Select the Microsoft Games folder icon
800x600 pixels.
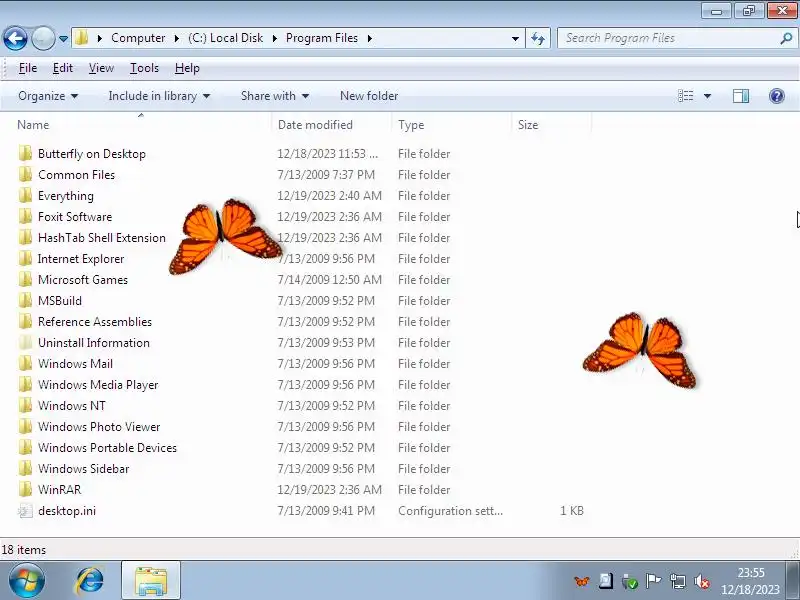[25, 280]
